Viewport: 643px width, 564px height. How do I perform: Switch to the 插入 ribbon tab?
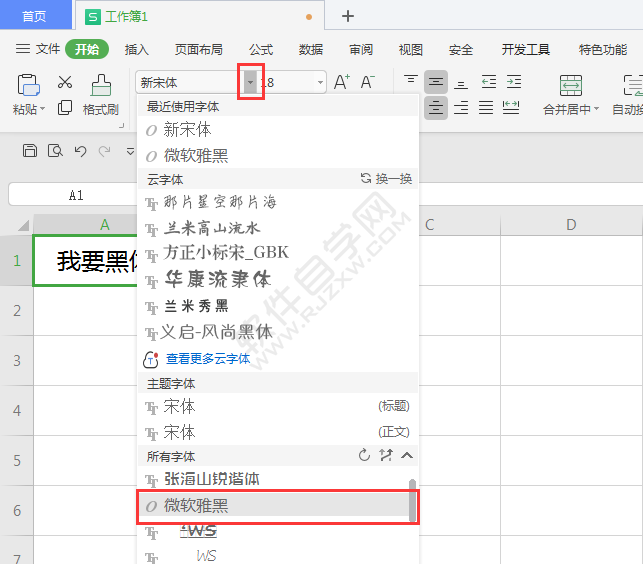tap(137, 50)
